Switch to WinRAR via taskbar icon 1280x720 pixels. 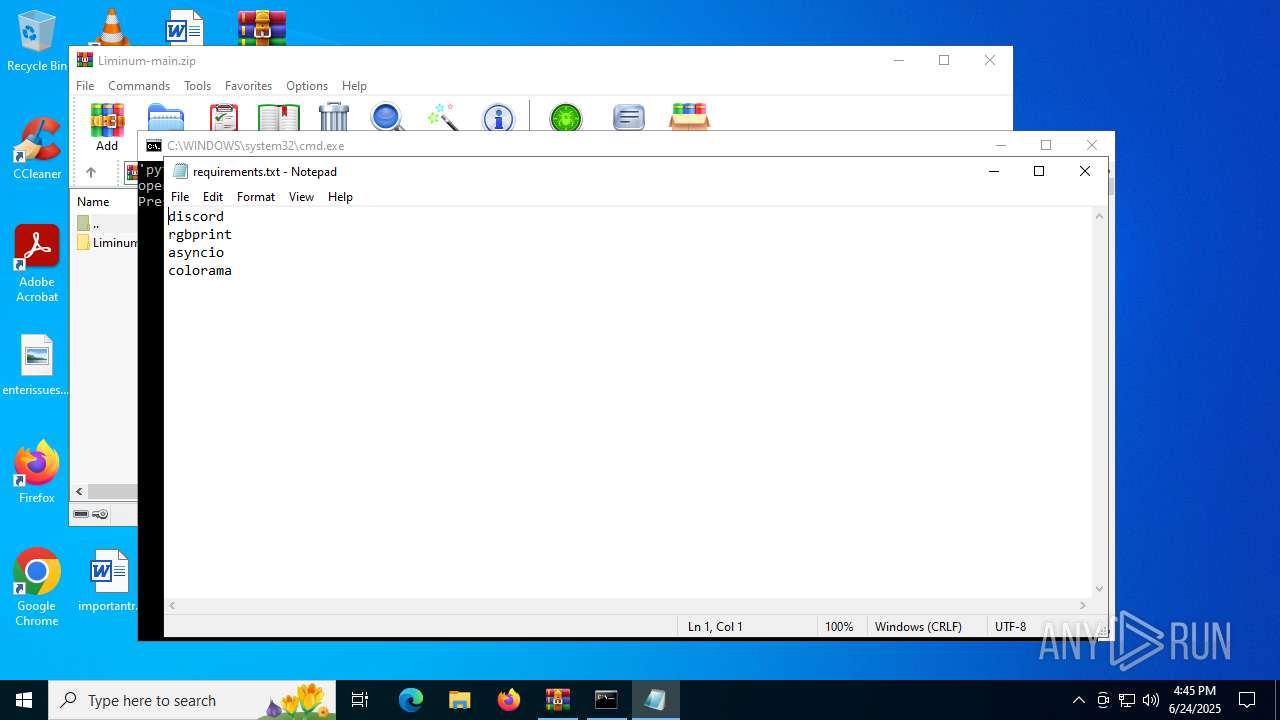pos(557,700)
